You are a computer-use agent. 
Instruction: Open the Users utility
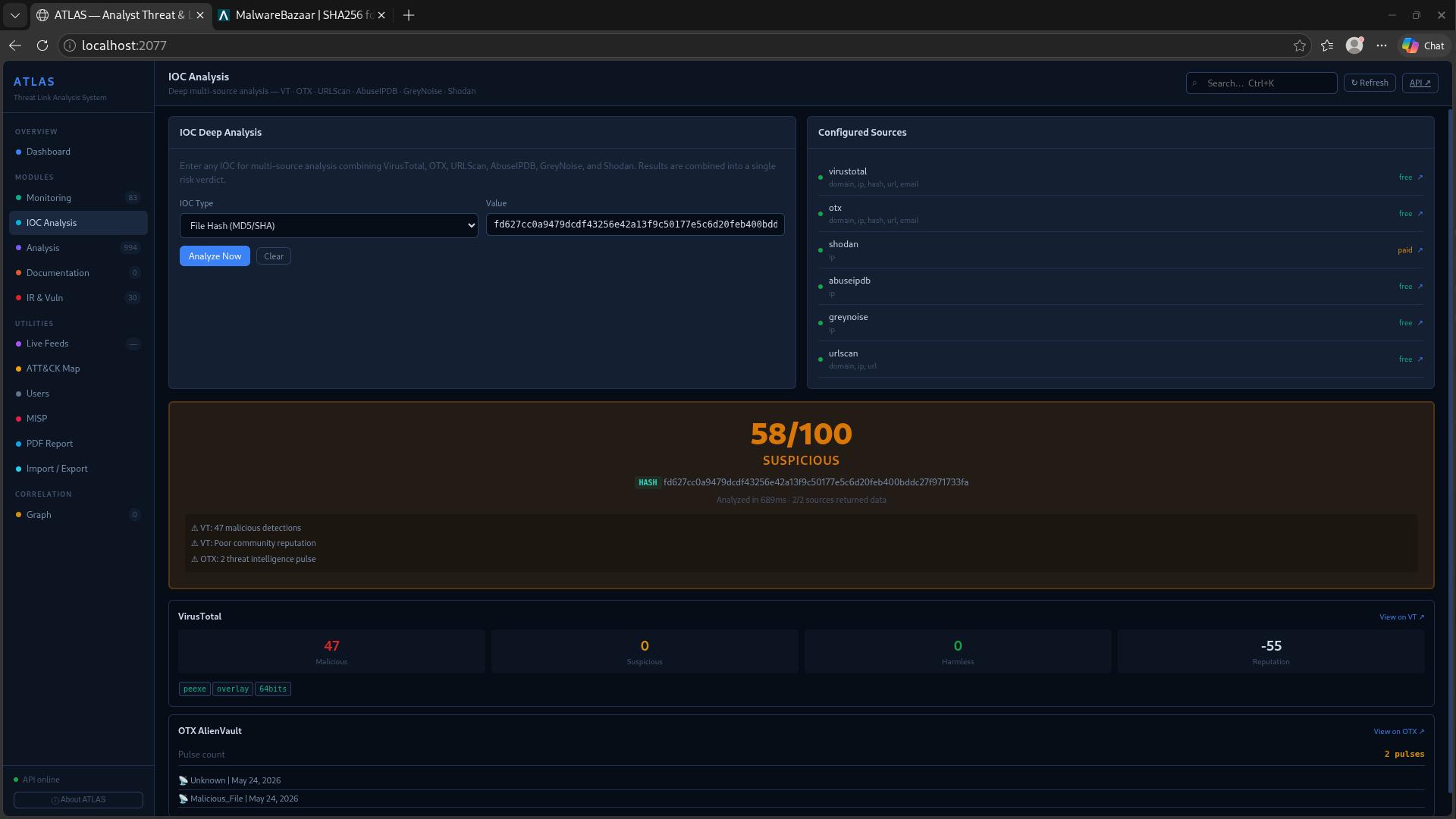[78, 394]
